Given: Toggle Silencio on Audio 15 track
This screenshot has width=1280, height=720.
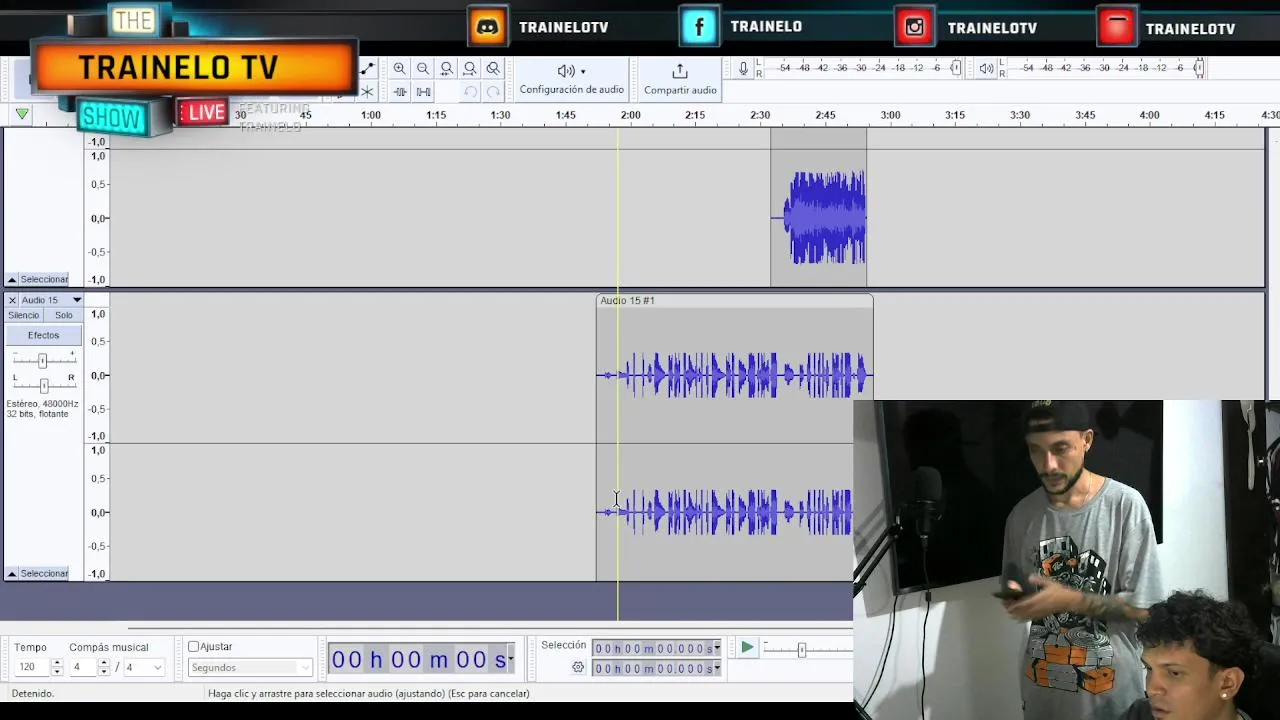Looking at the screenshot, I should click(x=24, y=315).
